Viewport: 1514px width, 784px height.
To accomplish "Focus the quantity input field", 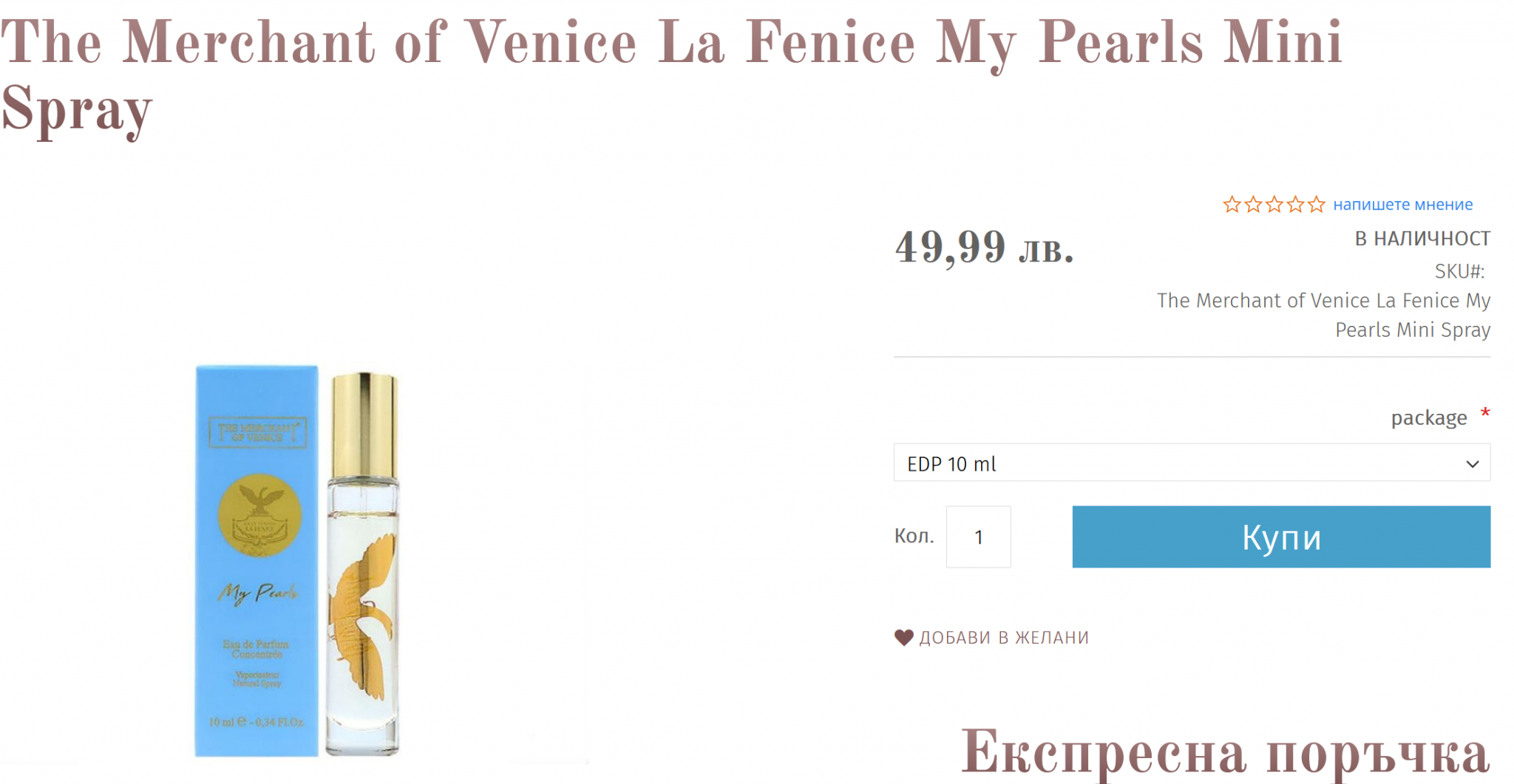I will [978, 537].
